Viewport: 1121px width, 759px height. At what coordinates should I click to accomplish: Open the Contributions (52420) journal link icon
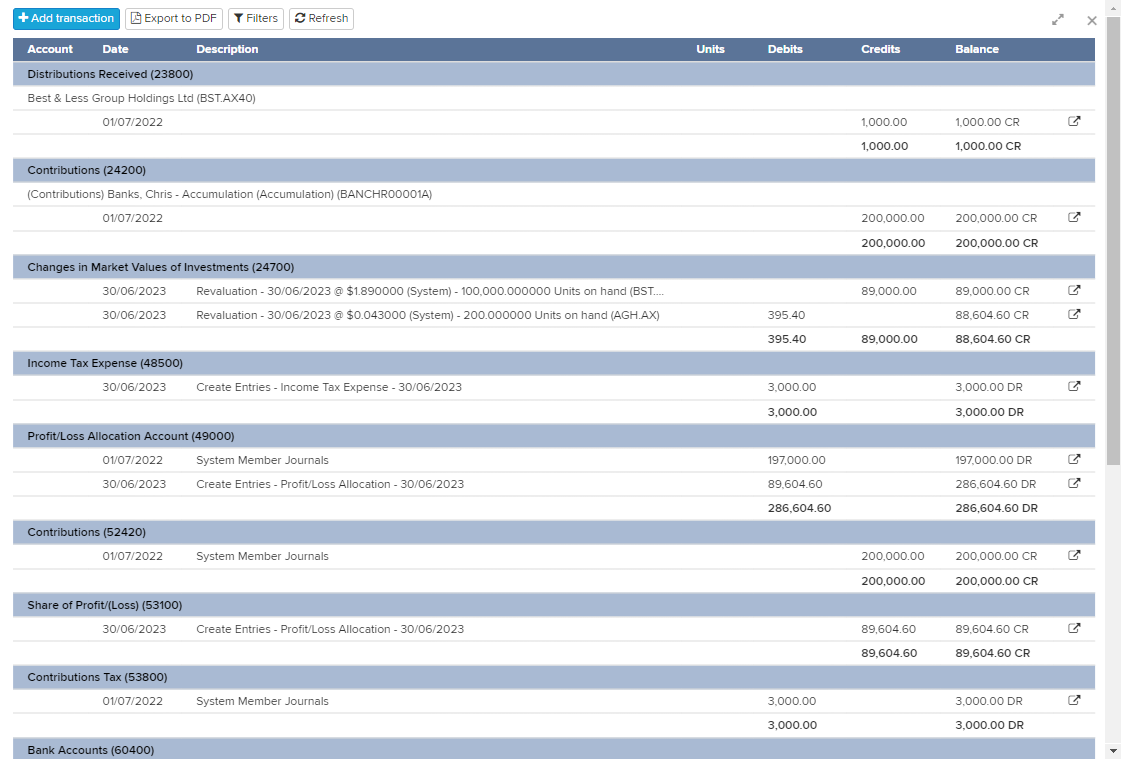1074,556
